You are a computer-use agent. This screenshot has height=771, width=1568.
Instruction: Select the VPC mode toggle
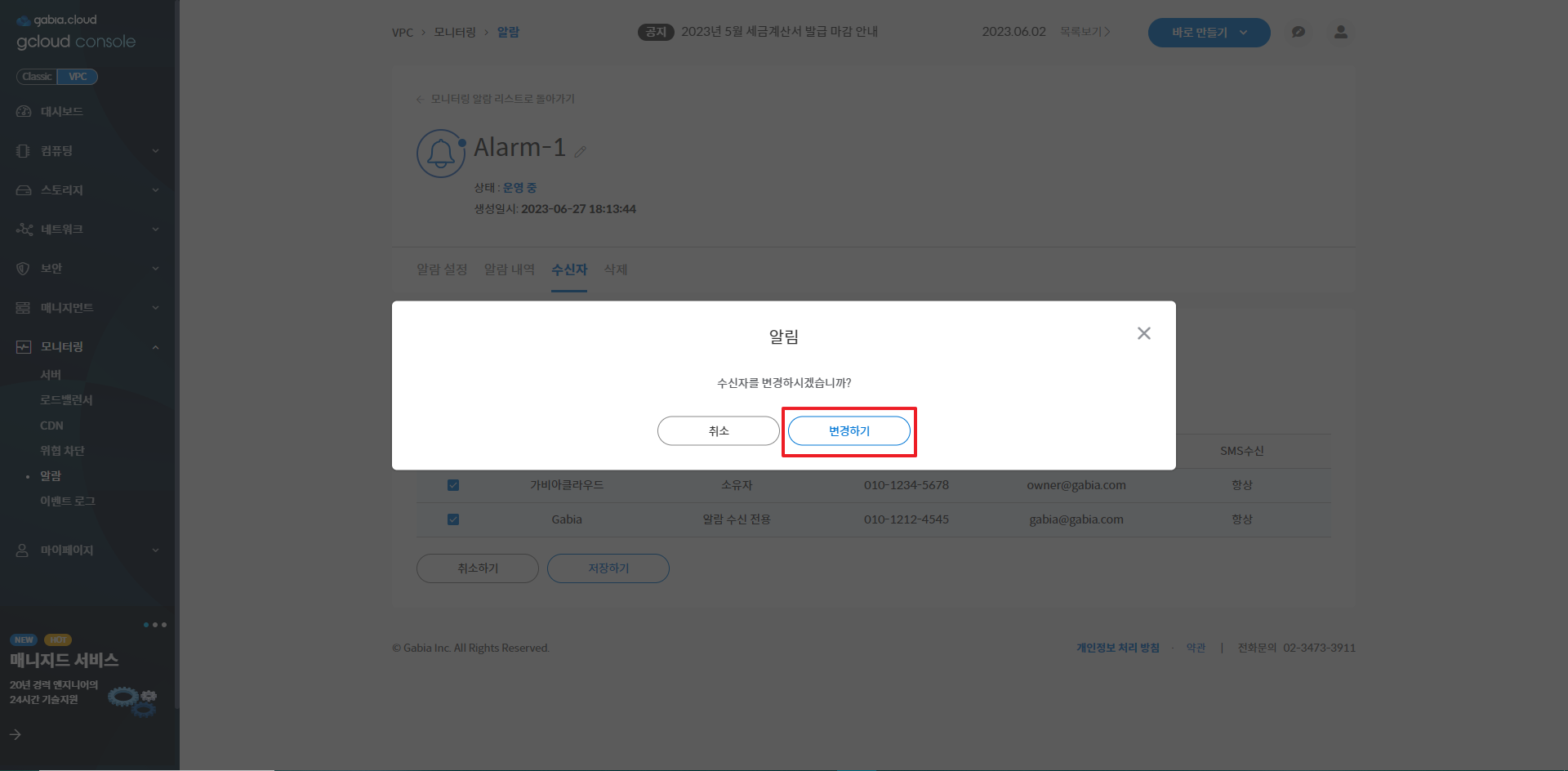pos(78,76)
